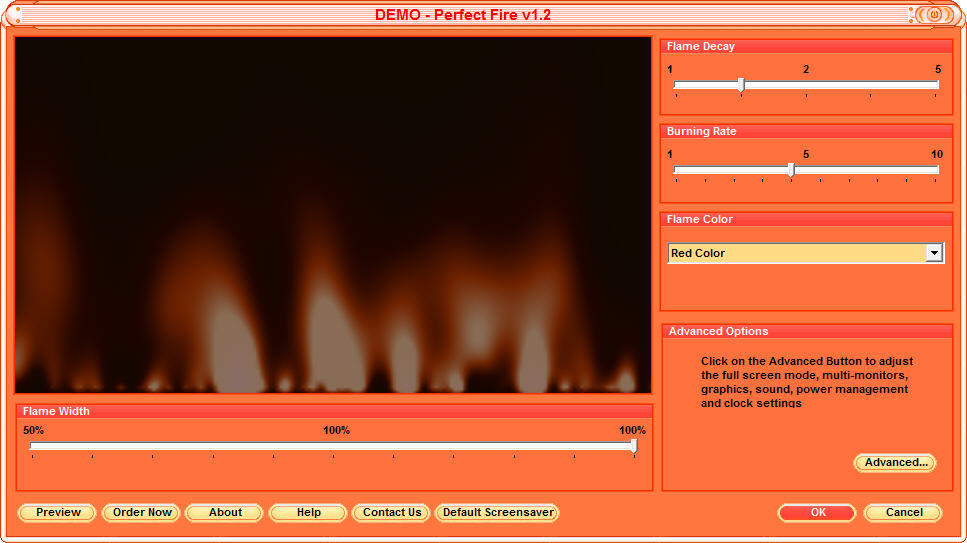Click the power icon in title bar
The height and width of the screenshot is (543, 967).
(x=934, y=14)
